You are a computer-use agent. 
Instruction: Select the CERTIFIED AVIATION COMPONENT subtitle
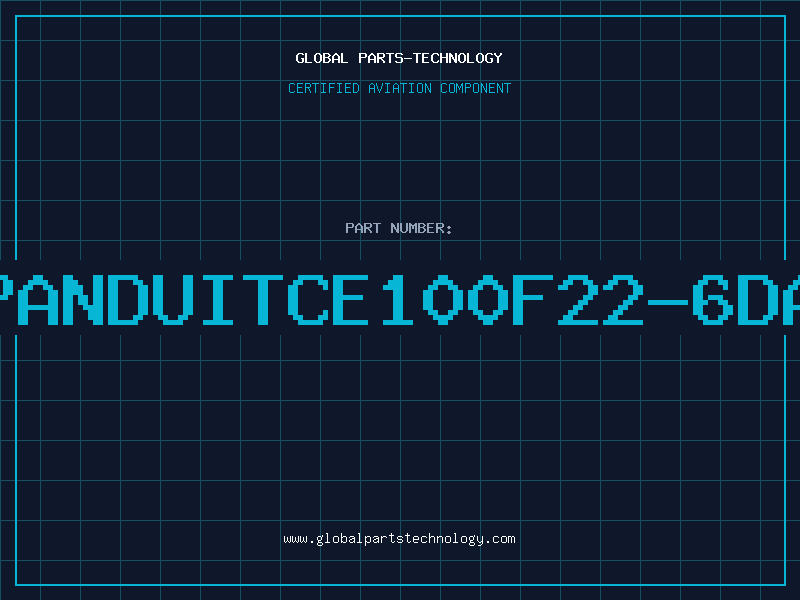(x=399, y=88)
